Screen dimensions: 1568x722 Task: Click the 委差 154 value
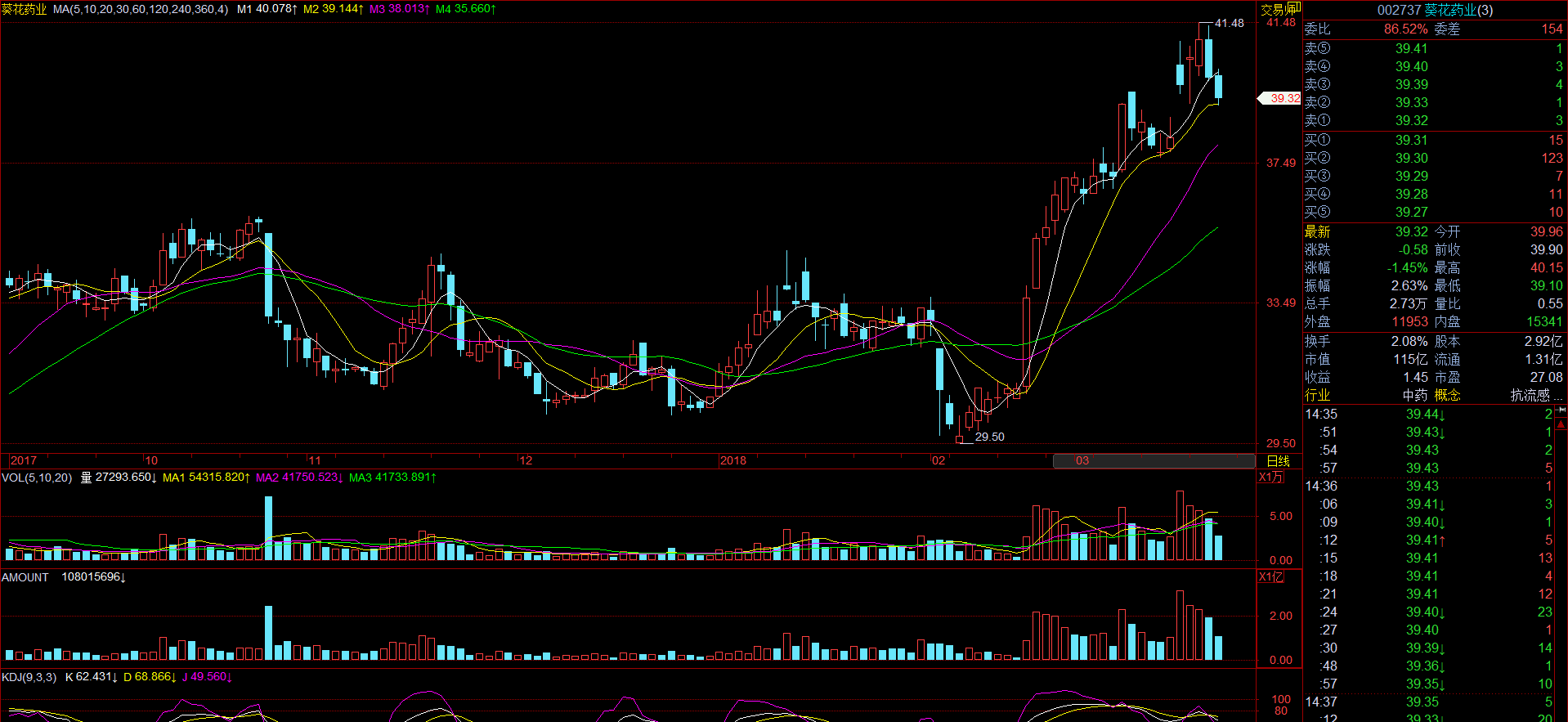tap(1552, 29)
